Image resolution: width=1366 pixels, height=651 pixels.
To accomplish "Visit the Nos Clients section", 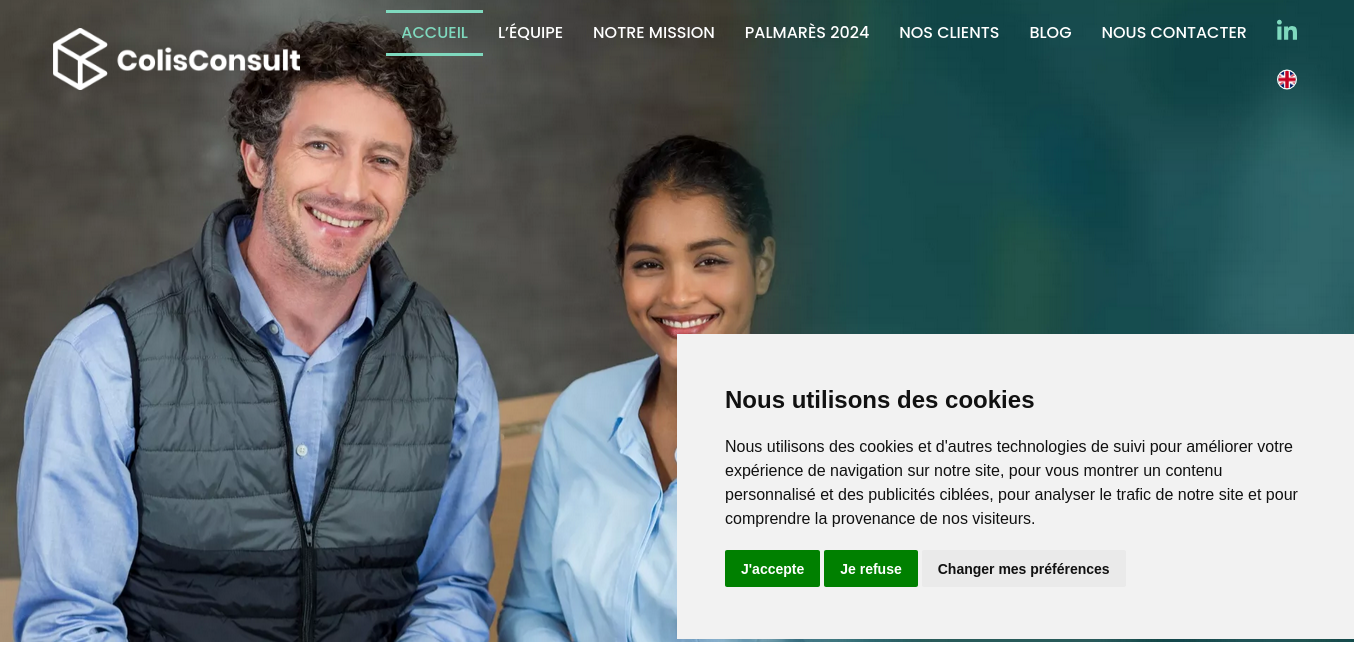I will 949,32.
